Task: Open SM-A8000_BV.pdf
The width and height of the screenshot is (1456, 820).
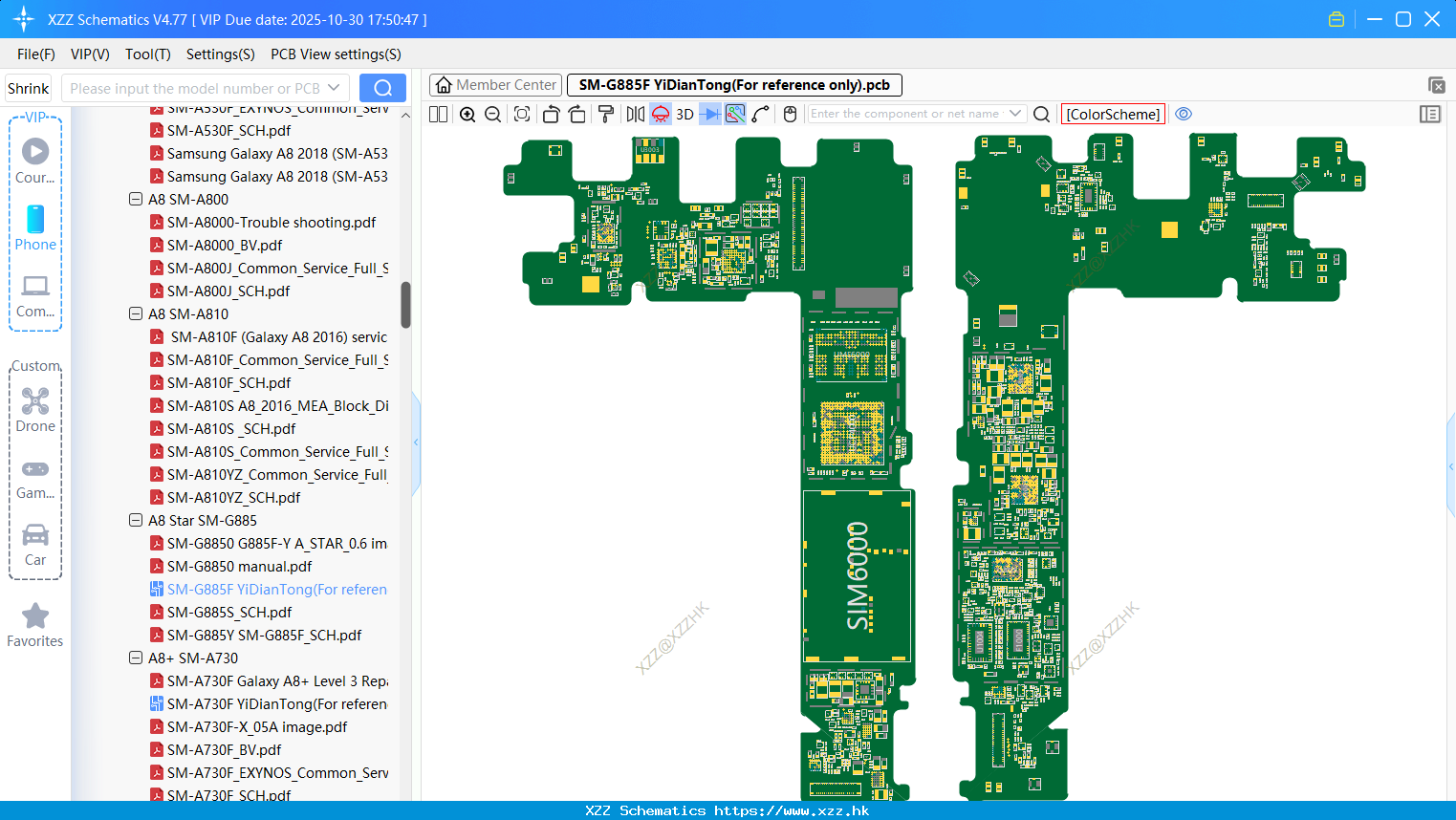Action: (x=225, y=246)
